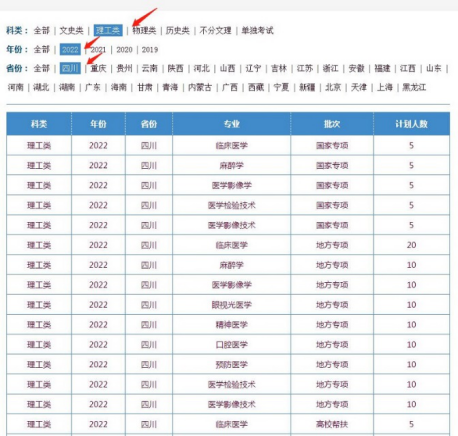Choose 上海 province filter
The width and height of the screenshot is (458, 436).
(x=385, y=88)
